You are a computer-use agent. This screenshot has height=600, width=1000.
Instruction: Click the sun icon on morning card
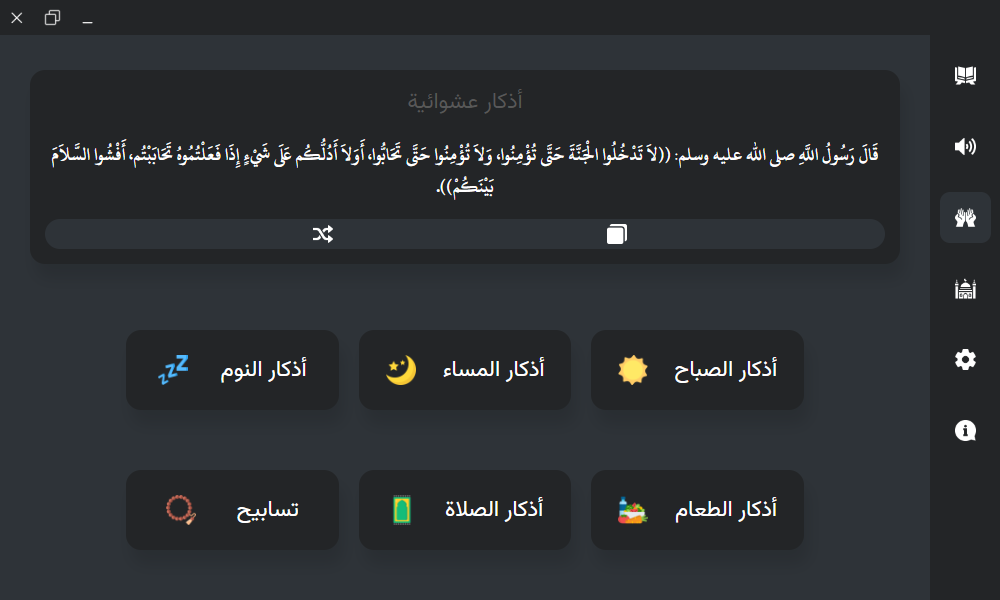coord(633,370)
